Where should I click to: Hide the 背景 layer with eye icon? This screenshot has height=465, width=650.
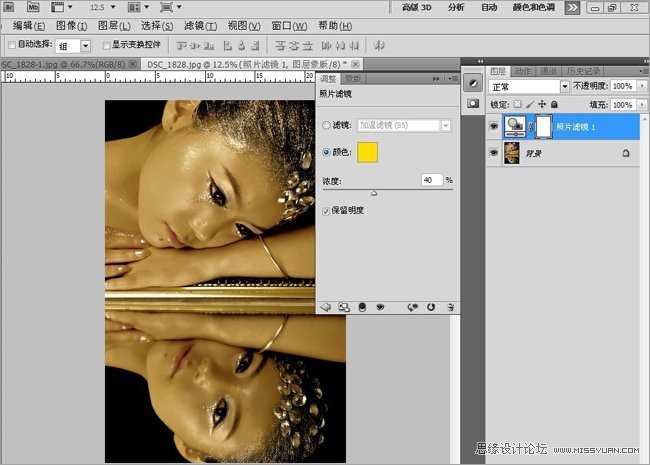click(x=491, y=153)
